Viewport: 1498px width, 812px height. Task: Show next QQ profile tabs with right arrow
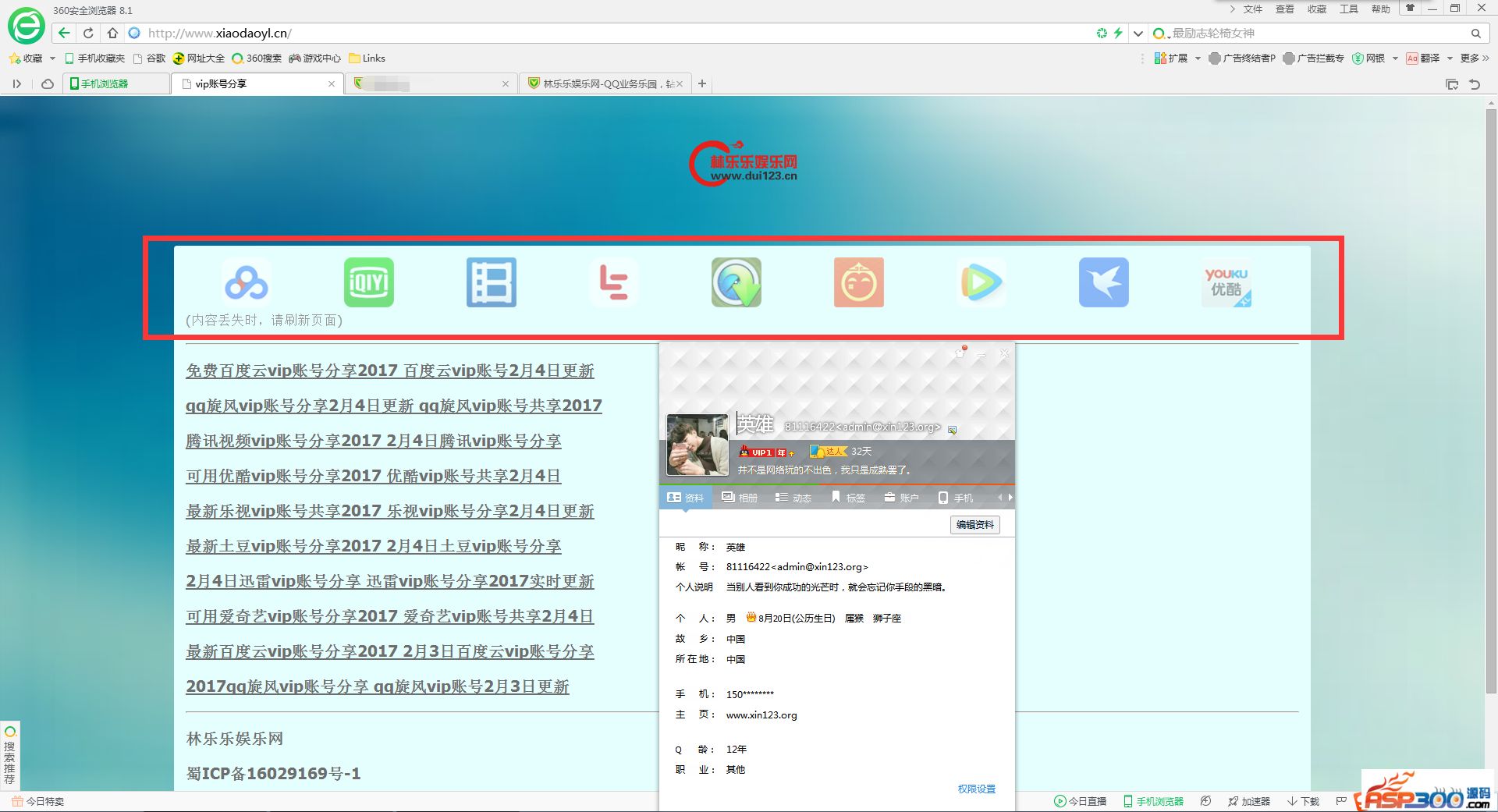coord(1010,498)
